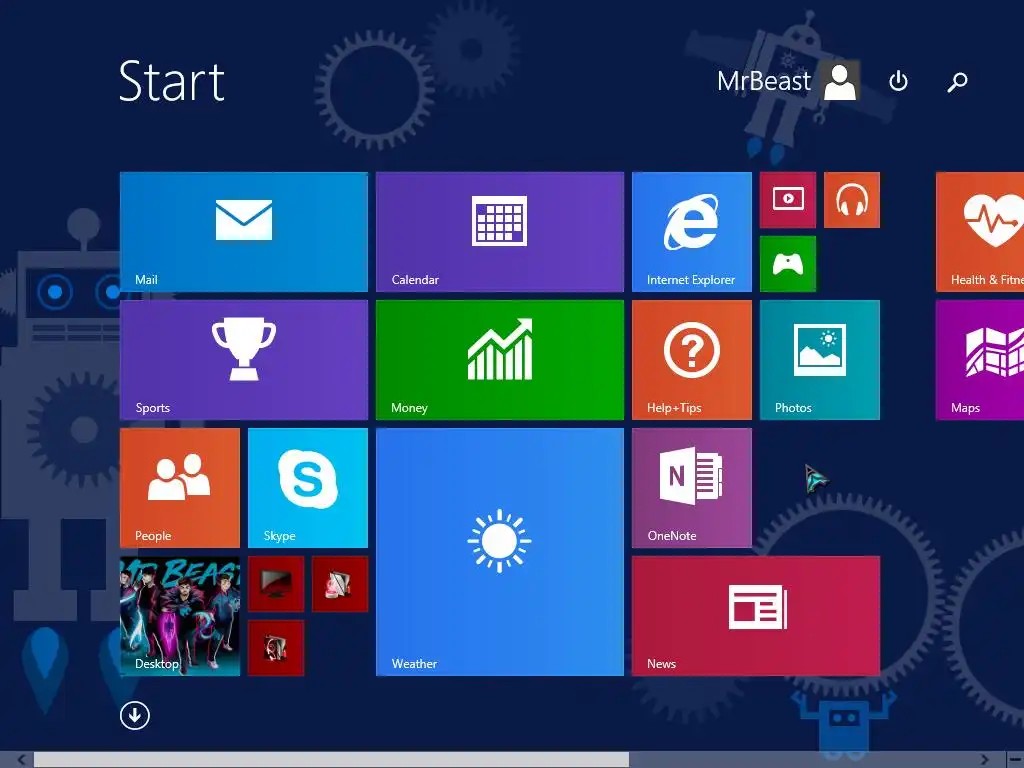
Task: Open the Calendar tile
Action: coord(500,232)
